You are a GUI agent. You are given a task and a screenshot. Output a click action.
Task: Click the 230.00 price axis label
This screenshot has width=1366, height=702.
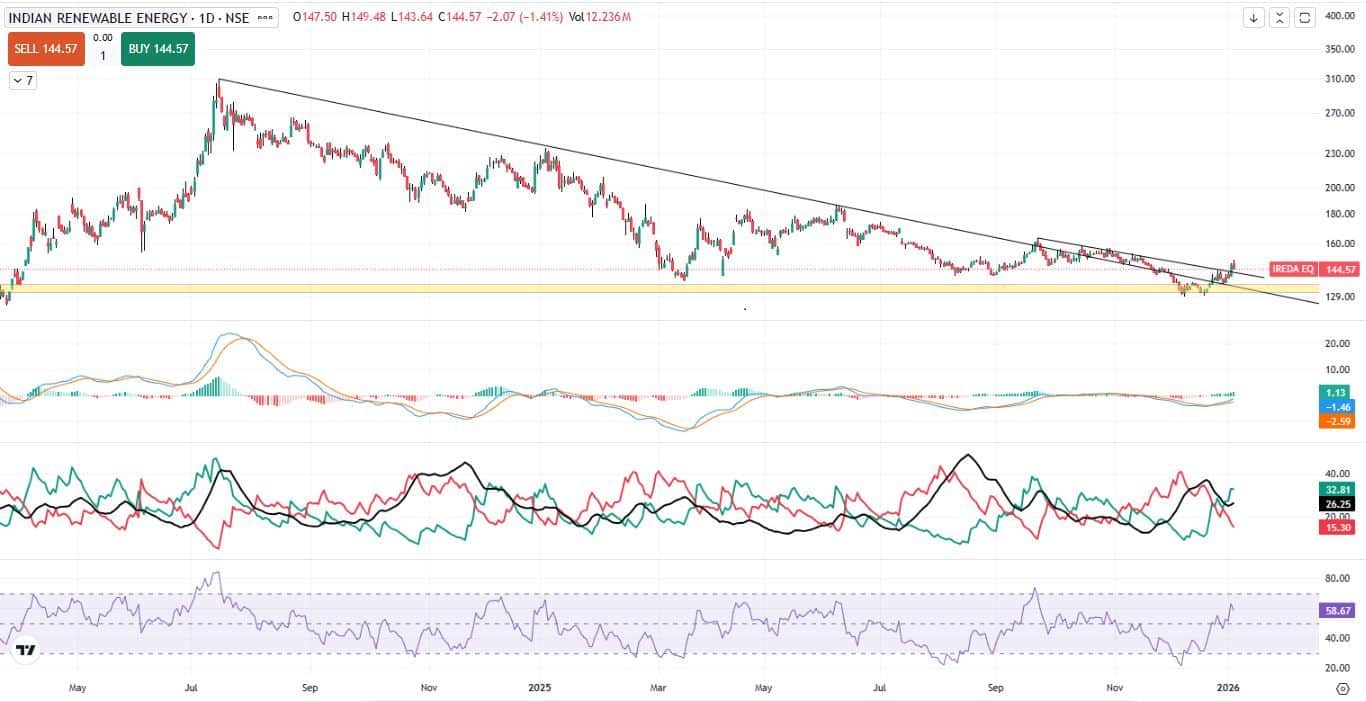[1339, 153]
